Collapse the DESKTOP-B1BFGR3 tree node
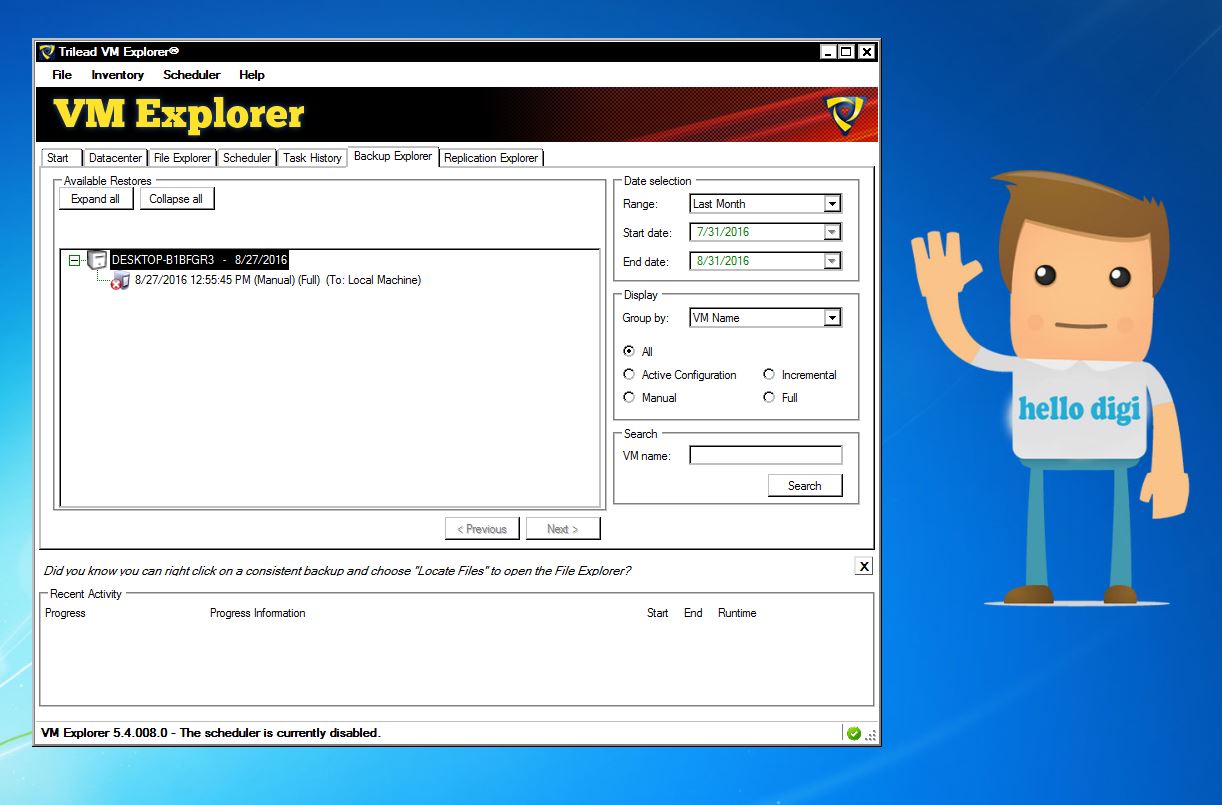 pyautogui.click(x=74, y=260)
